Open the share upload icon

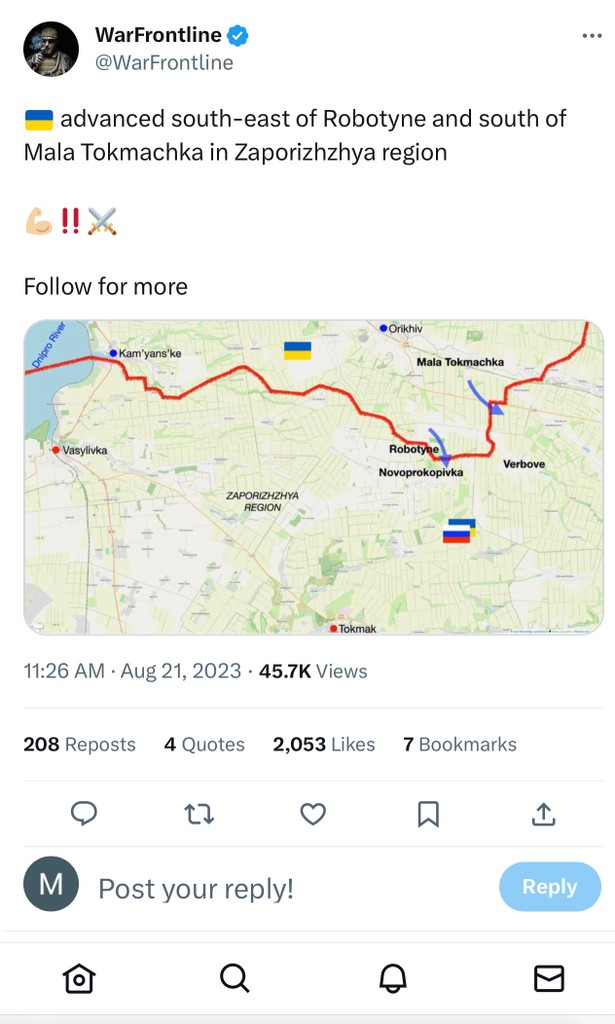[x=543, y=814]
